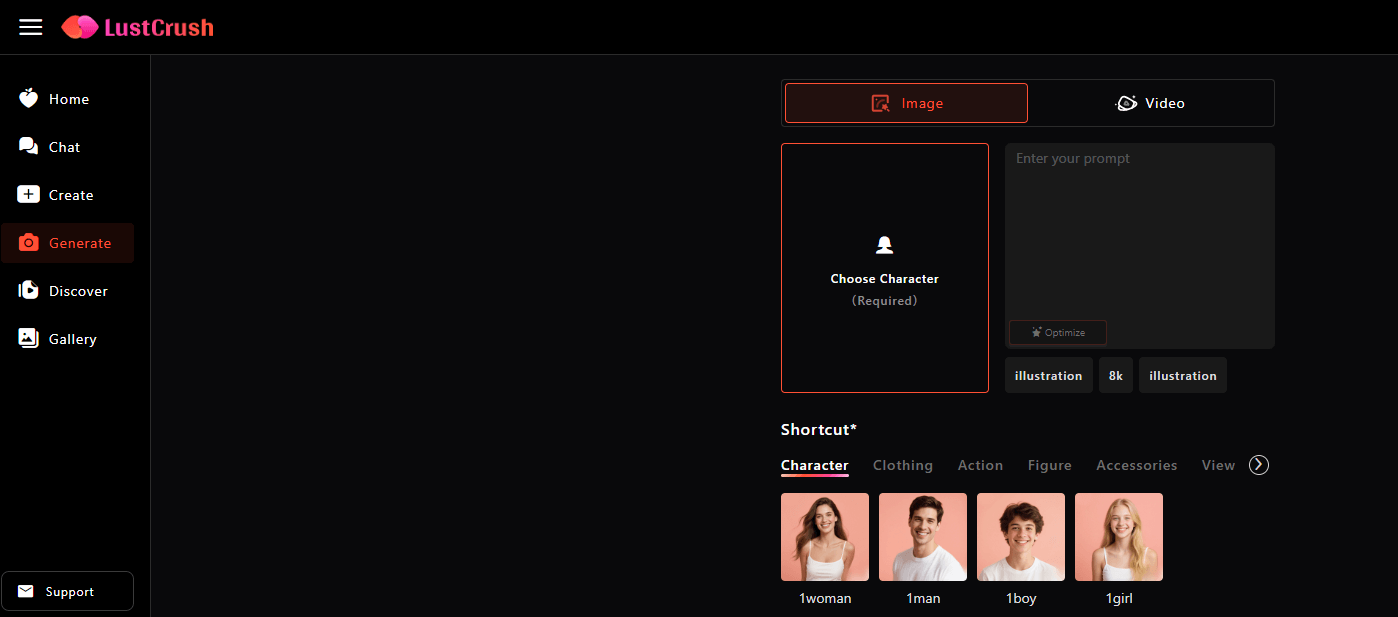This screenshot has height=617, width=1398.
Task: Add the 8k prompt tag
Action: click(1115, 374)
